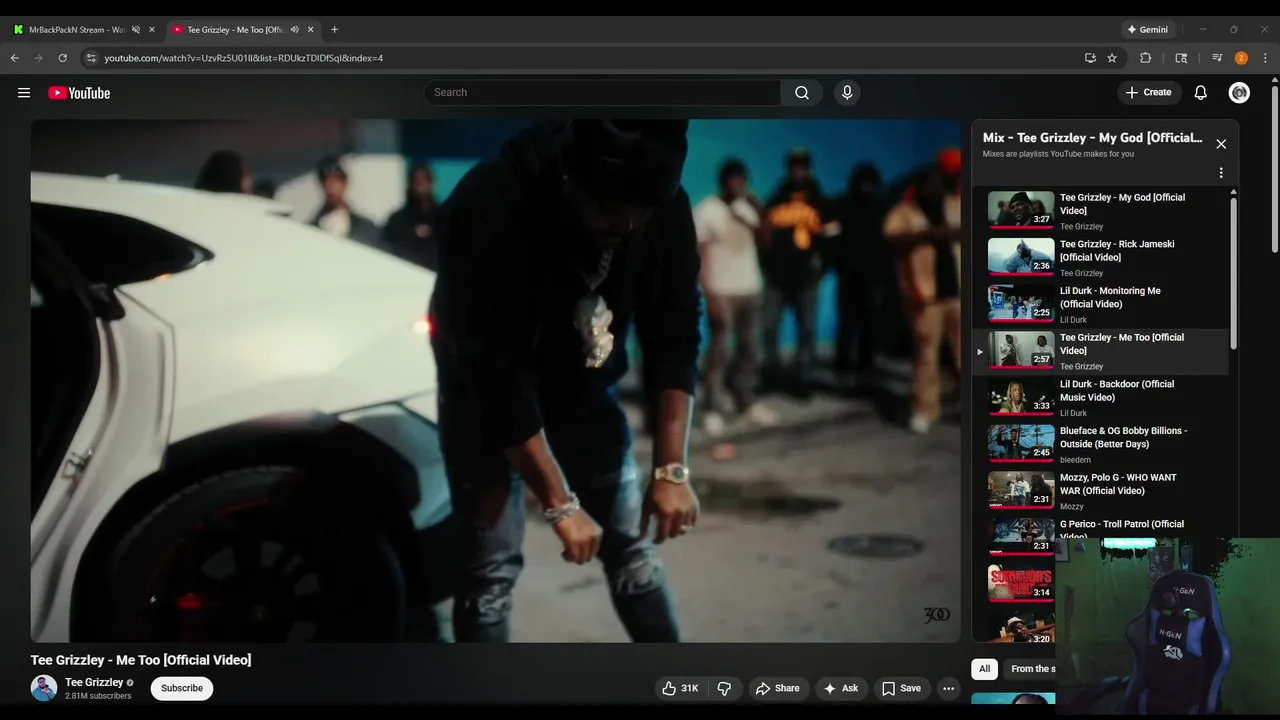Click the Create button

click(1148, 93)
